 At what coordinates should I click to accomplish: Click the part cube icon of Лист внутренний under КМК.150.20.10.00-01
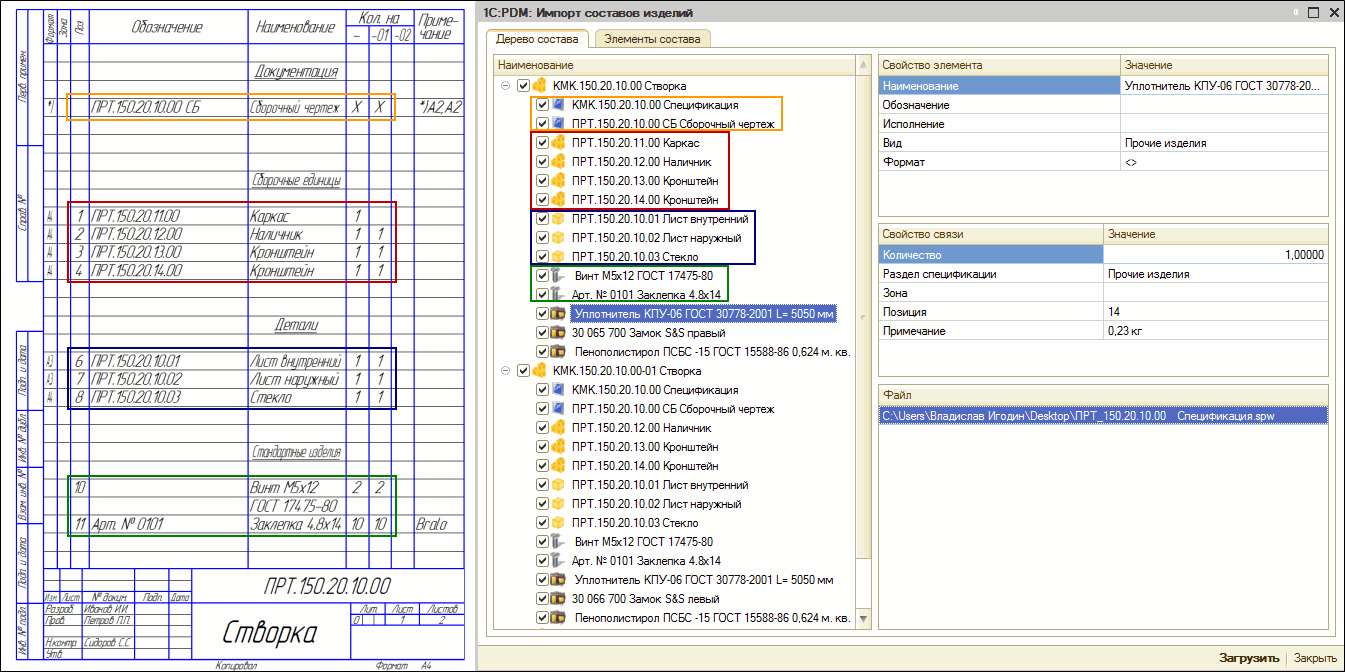(x=558, y=484)
